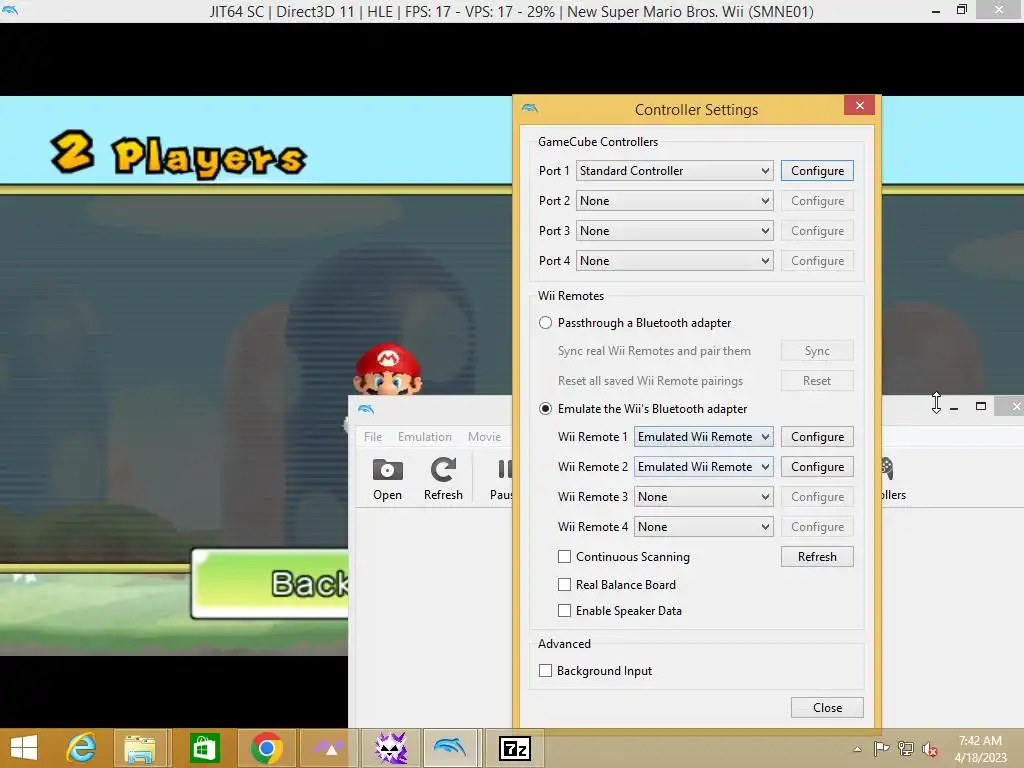
Task: Open Wii Remote 3 source dropdown
Action: point(703,497)
